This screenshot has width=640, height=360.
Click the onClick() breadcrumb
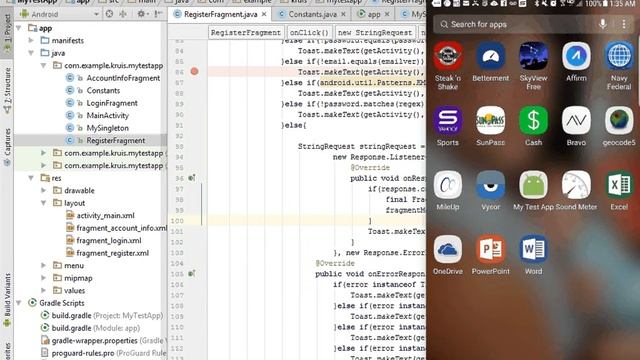click(309, 32)
